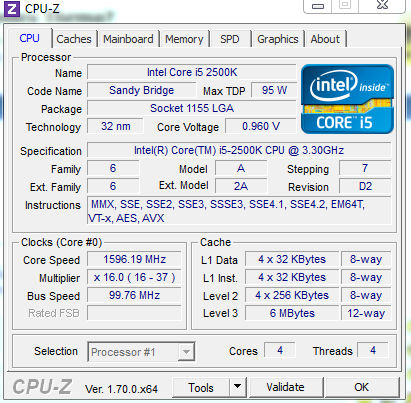
Task: Expand the Processor #1 selection combo box
Action: (x=141, y=352)
